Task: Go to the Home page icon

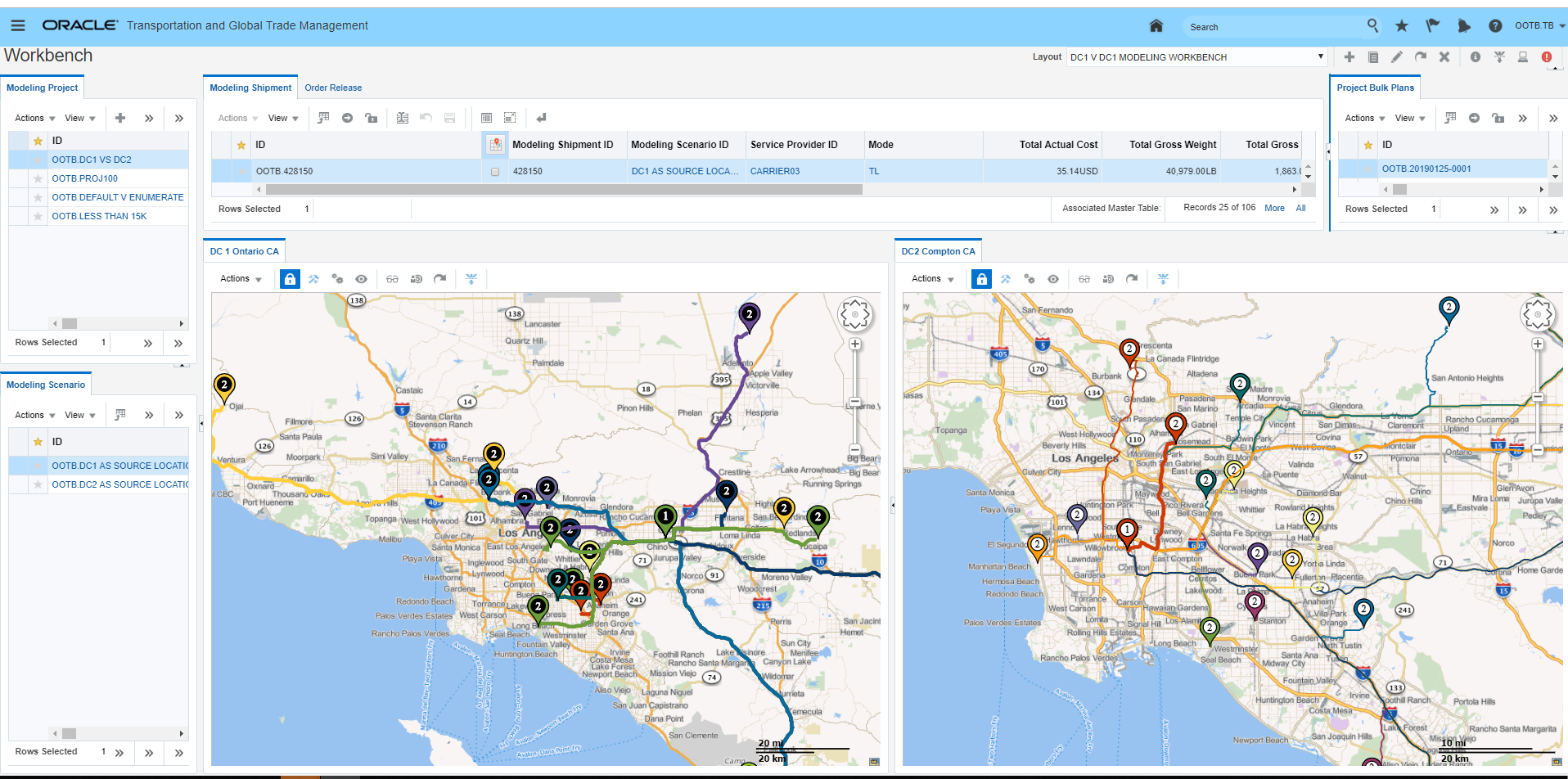Action: [1156, 25]
